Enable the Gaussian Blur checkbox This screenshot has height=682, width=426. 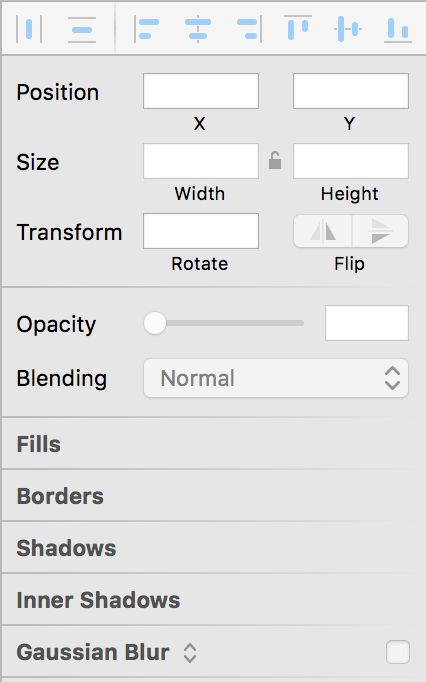398,652
